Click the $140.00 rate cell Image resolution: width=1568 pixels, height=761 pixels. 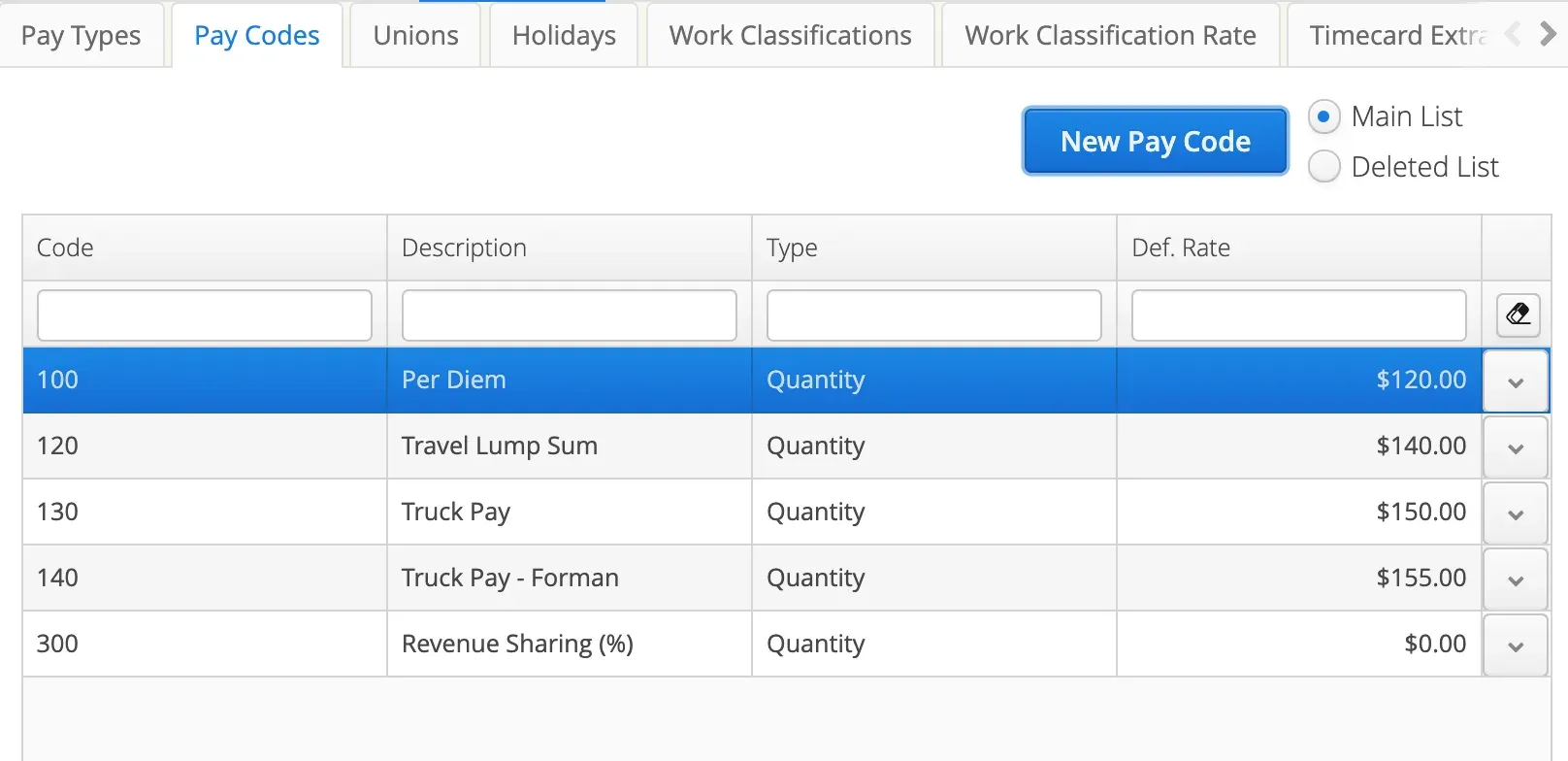[1299, 447]
